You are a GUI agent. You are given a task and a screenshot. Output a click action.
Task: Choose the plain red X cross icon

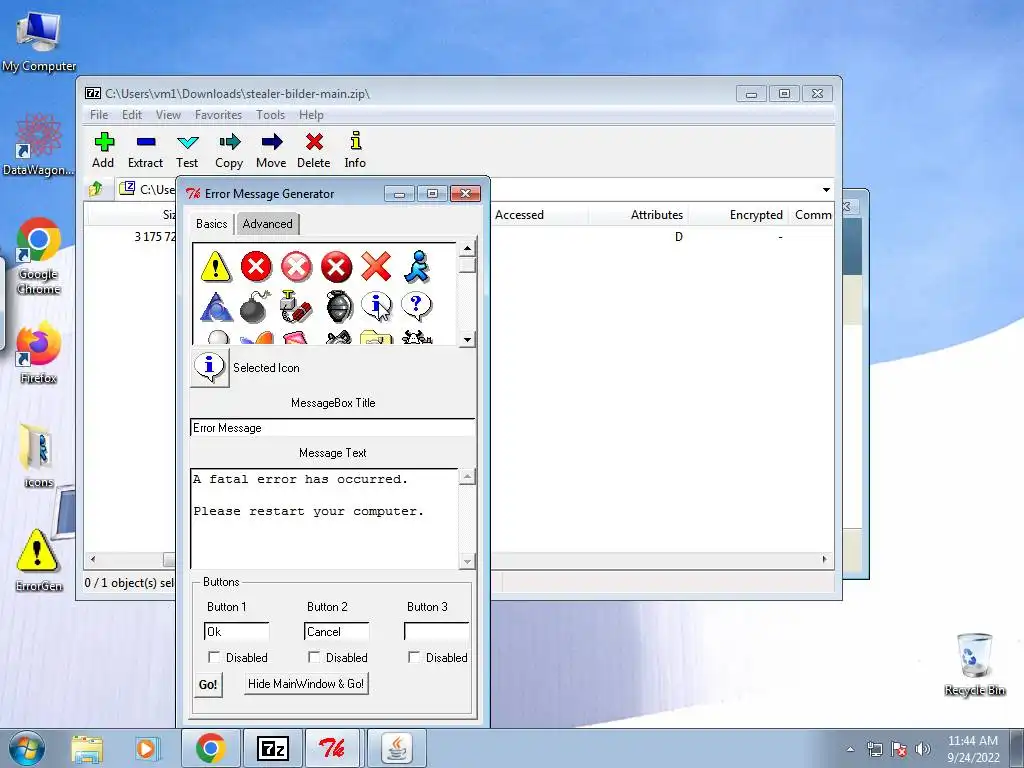point(376,266)
